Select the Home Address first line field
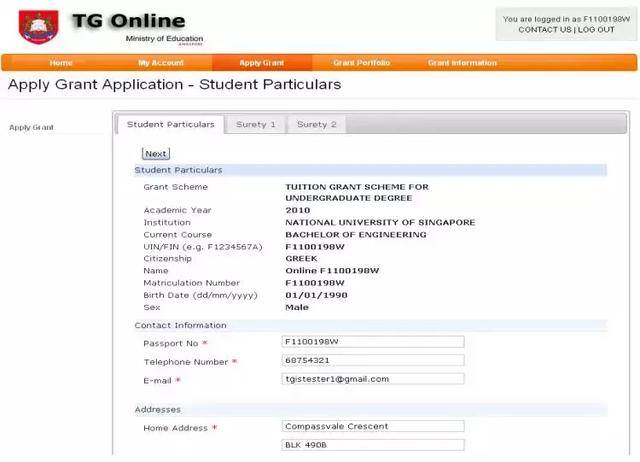Screen dimensions: 640x462 click(x=373, y=427)
